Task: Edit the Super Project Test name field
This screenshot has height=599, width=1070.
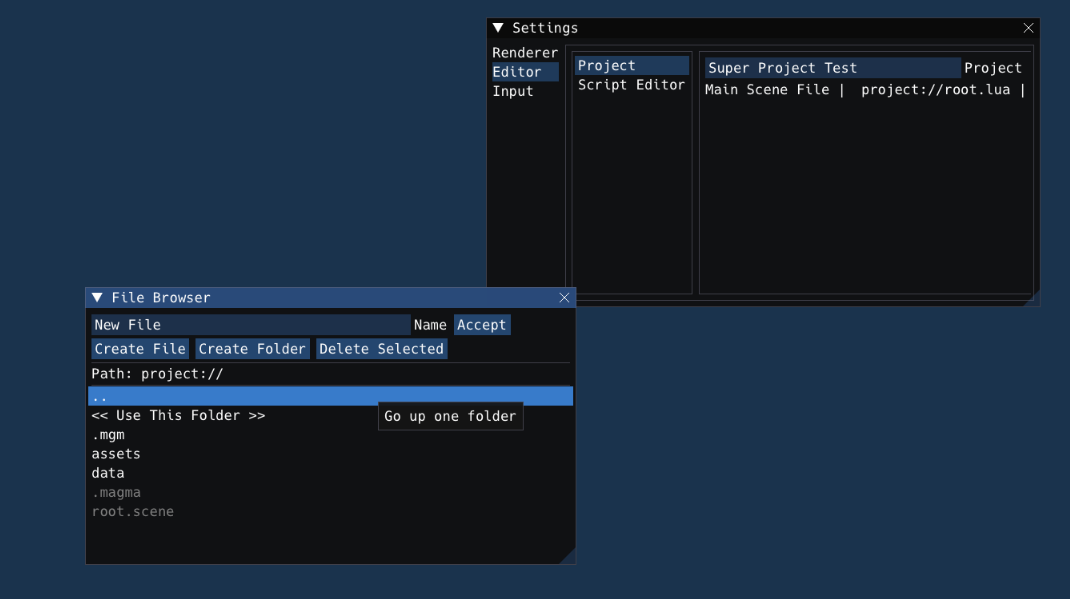Action: (833, 68)
